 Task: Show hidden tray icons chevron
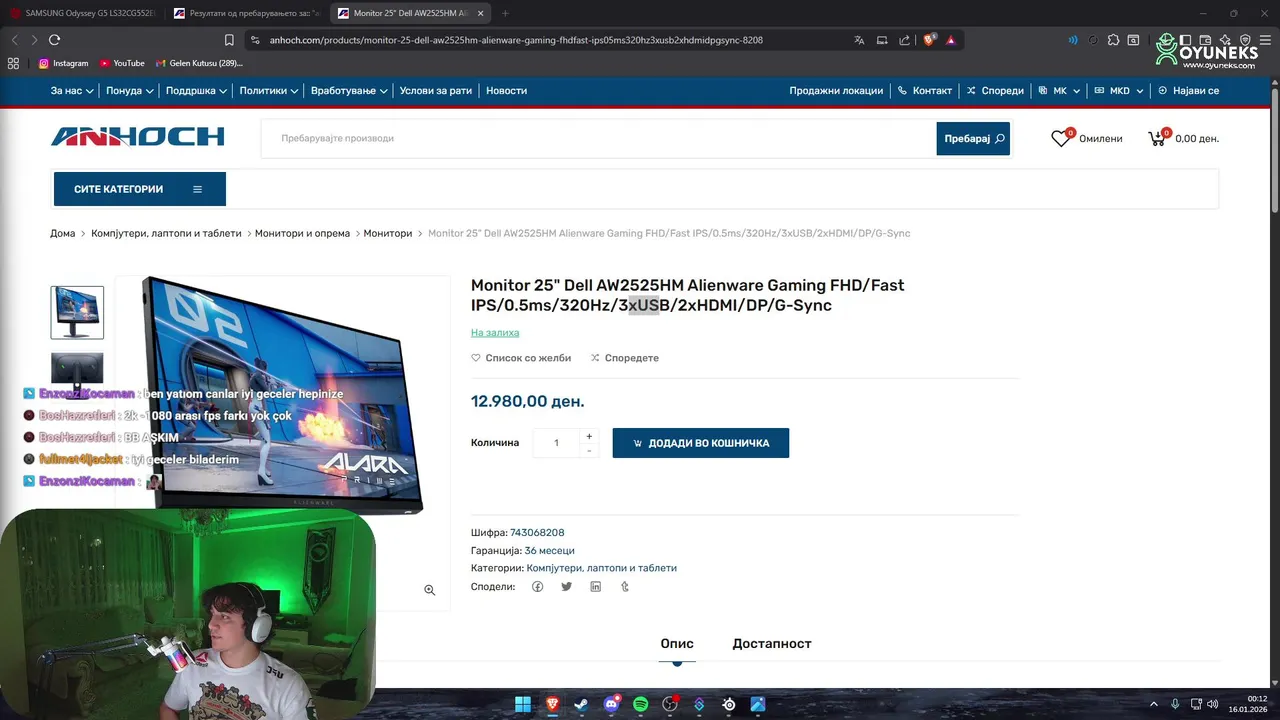pyautogui.click(x=1153, y=704)
